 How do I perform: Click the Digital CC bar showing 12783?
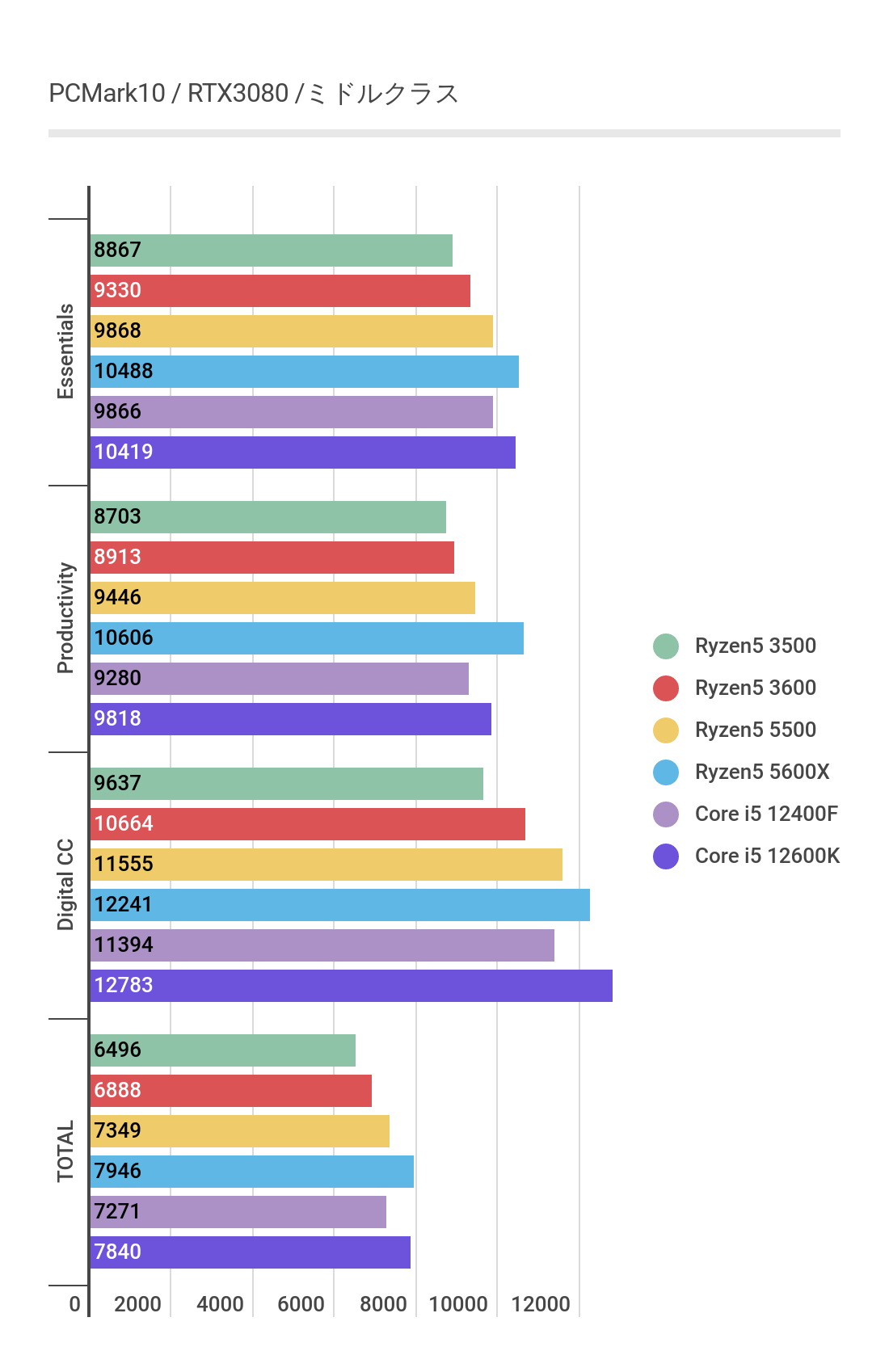(x=351, y=986)
